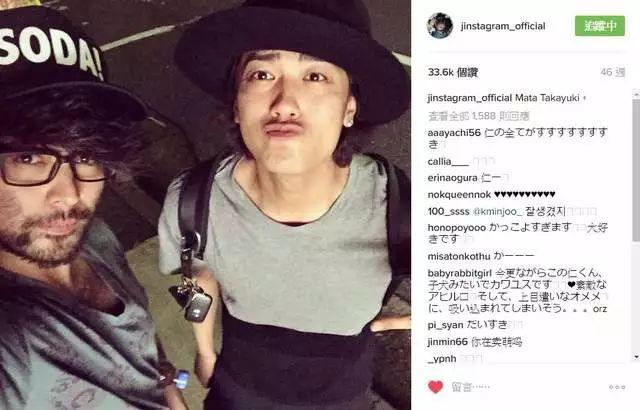Open commenter erinaogura profile
This screenshot has height=410, width=640.
[452, 178]
